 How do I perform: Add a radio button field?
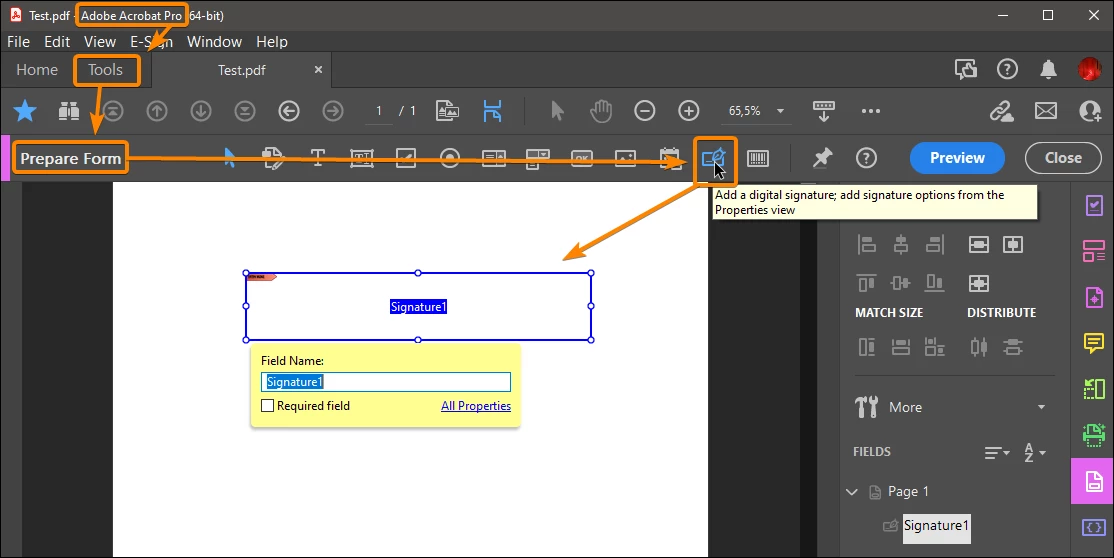coord(450,158)
